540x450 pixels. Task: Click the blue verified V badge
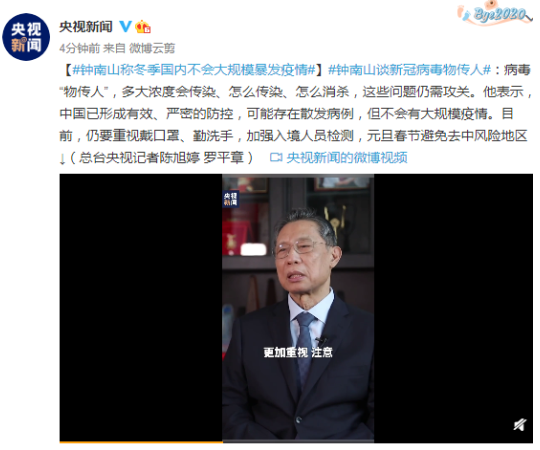[125, 26]
